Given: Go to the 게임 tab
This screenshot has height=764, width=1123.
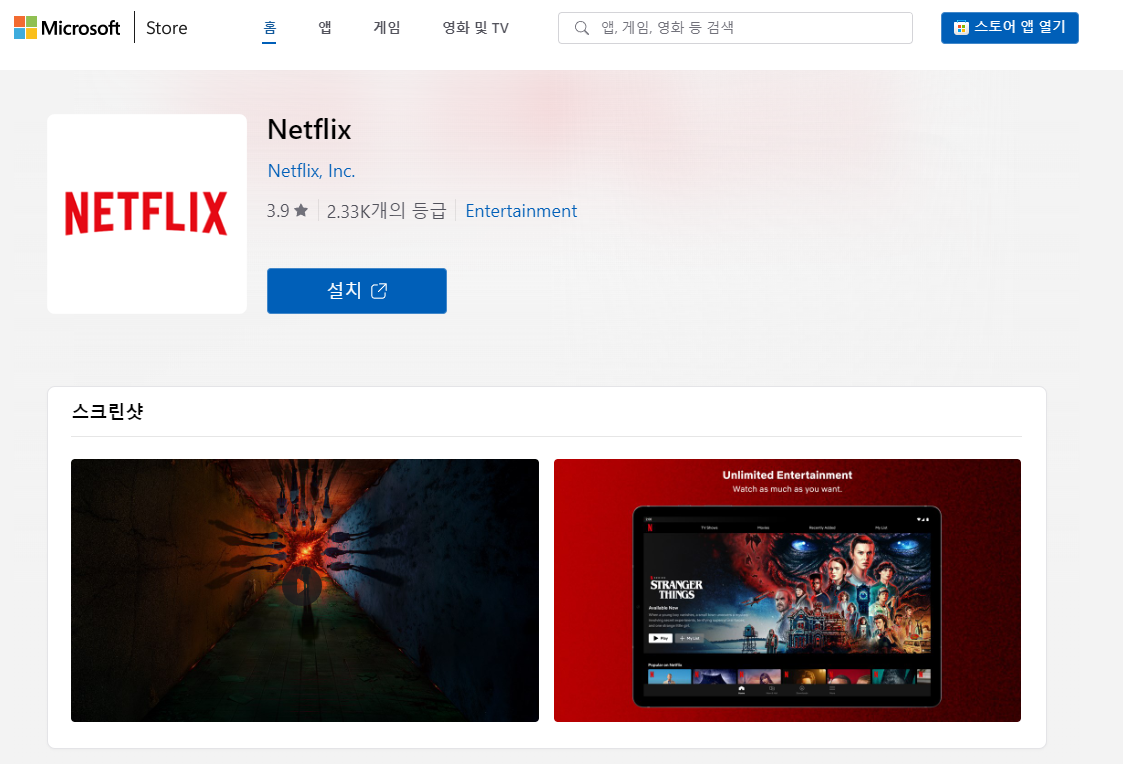Looking at the screenshot, I should 387,28.
